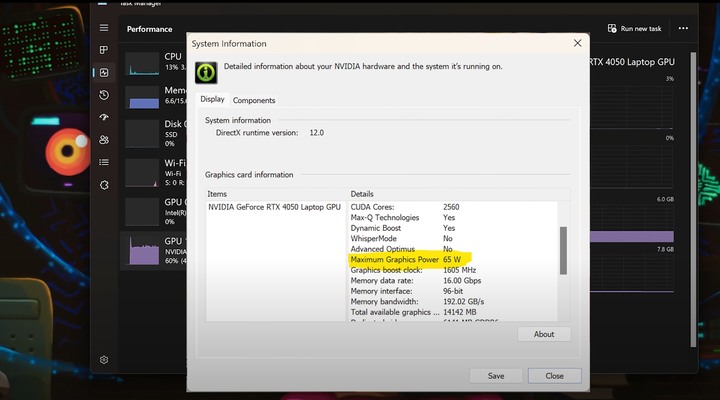Open Task Manager hamburger navigation menu
The height and width of the screenshot is (400, 720).
(x=104, y=28)
